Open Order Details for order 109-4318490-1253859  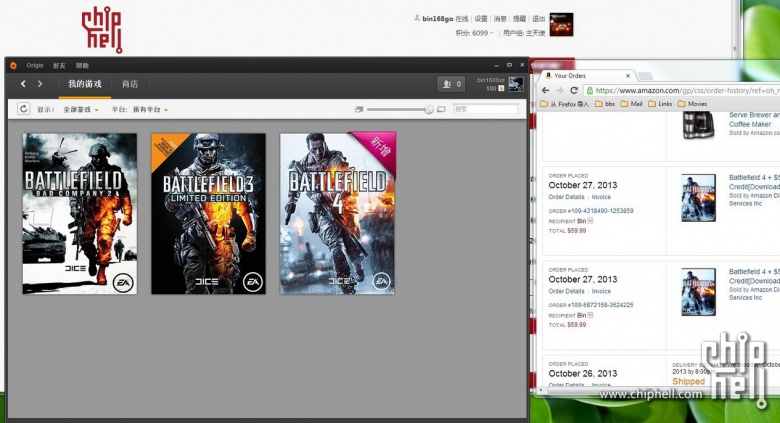[566, 197]
